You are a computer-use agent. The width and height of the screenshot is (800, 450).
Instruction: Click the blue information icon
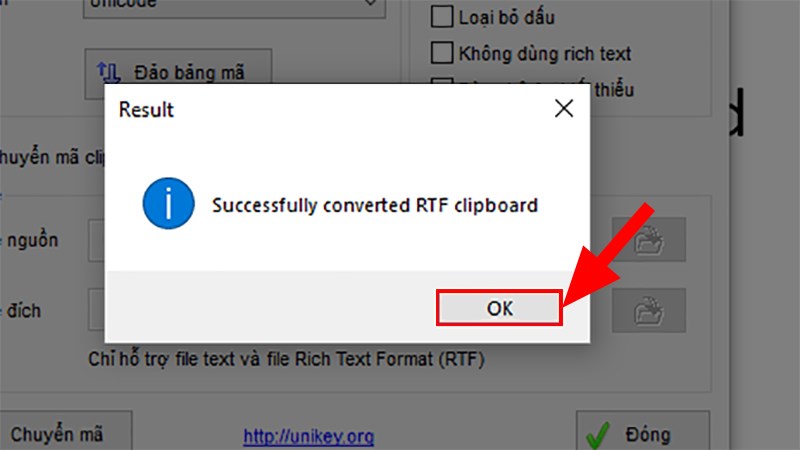point(168,203)
